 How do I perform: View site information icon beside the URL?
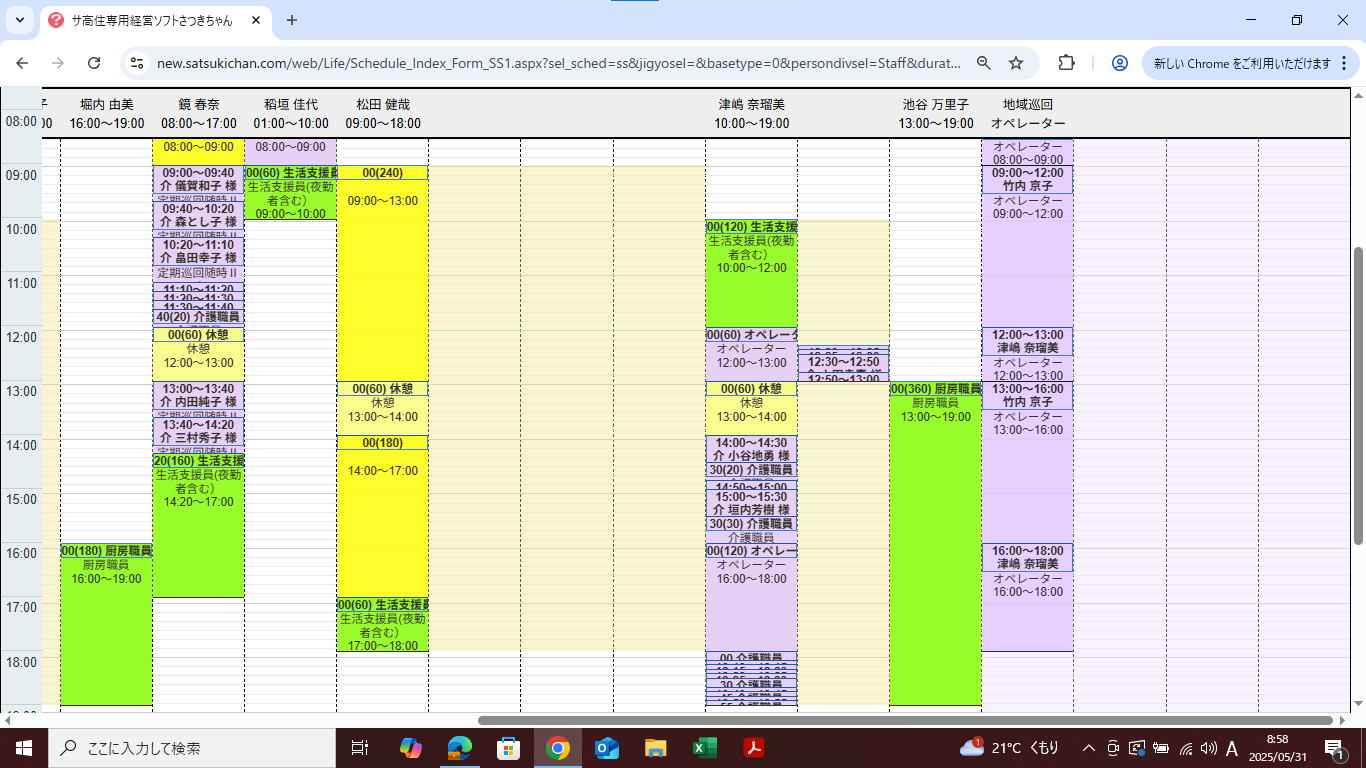tap(137, 63)
